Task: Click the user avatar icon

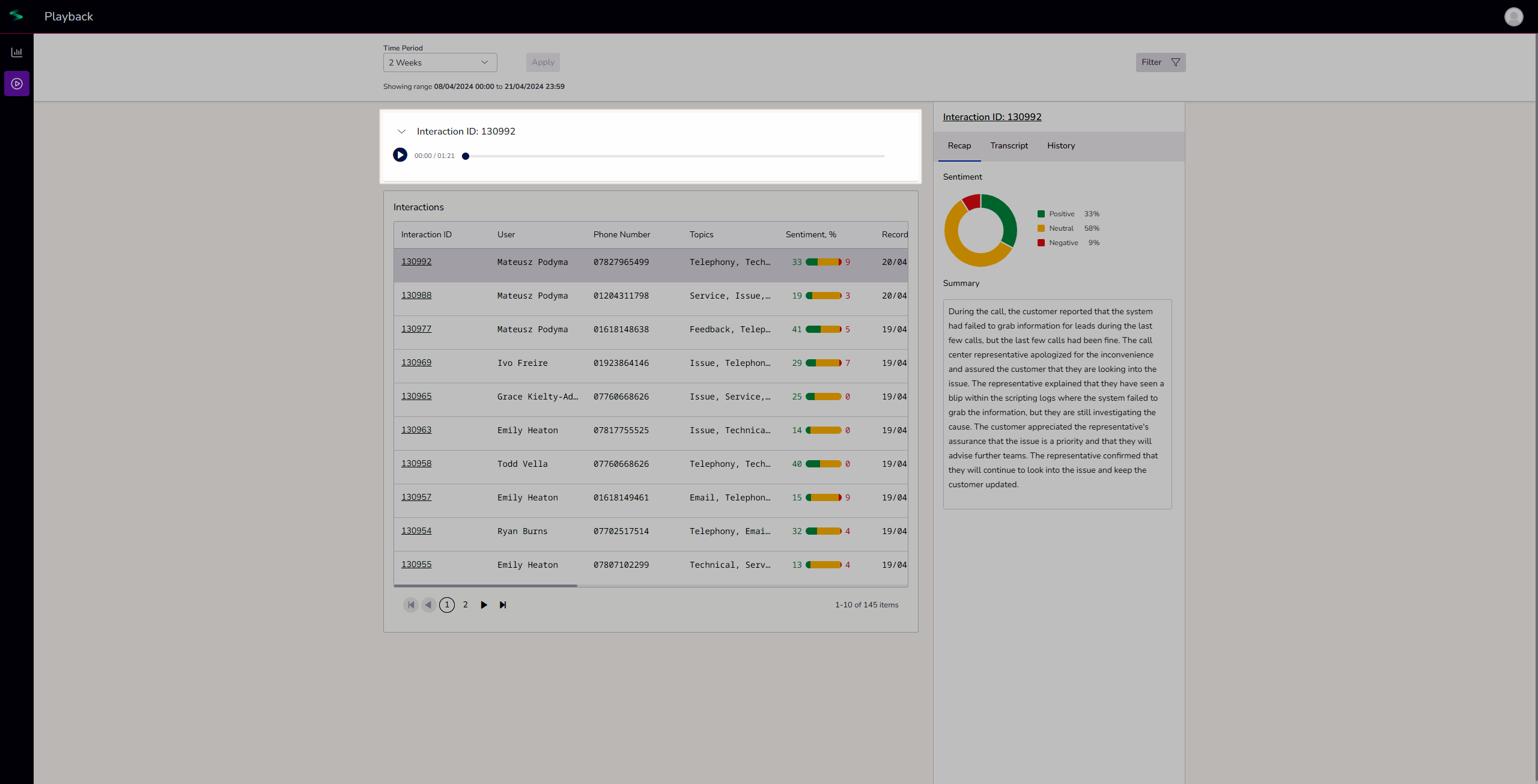Action: point(1513,16)
